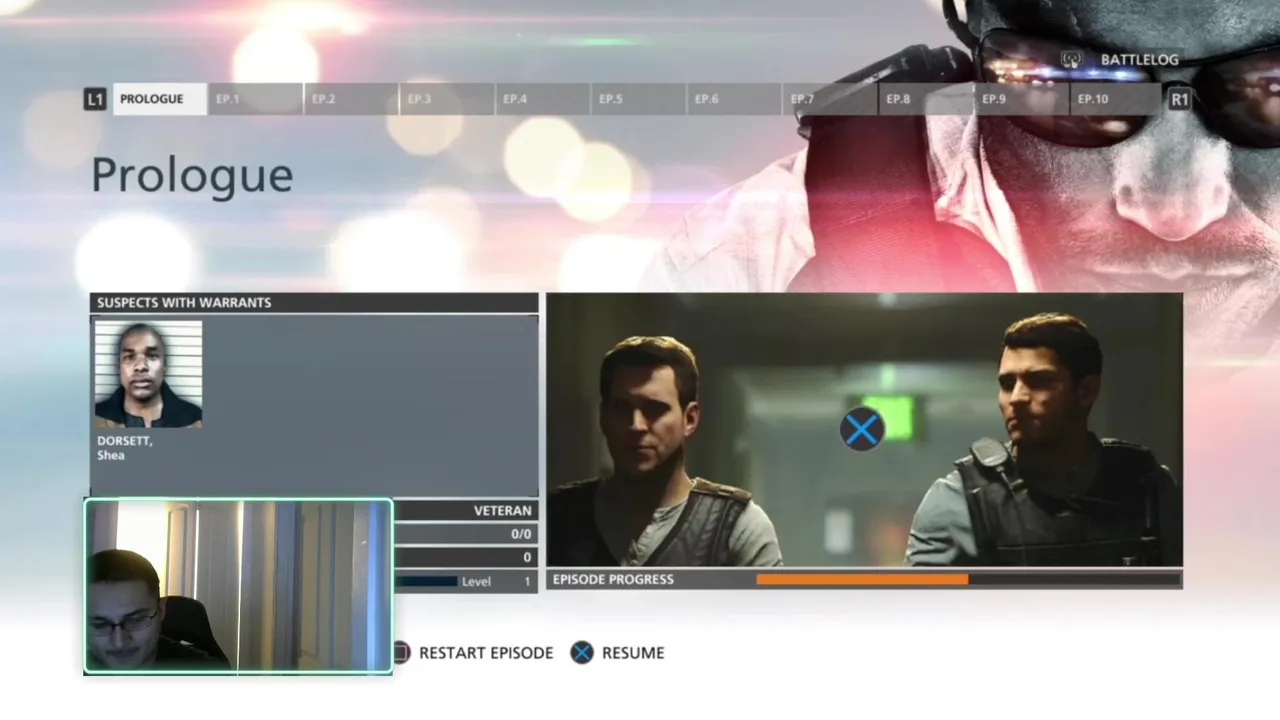This screenshot has height=720, width=1280.
Task: Switch to the EP.8 tab
Action: pos(926,99)
